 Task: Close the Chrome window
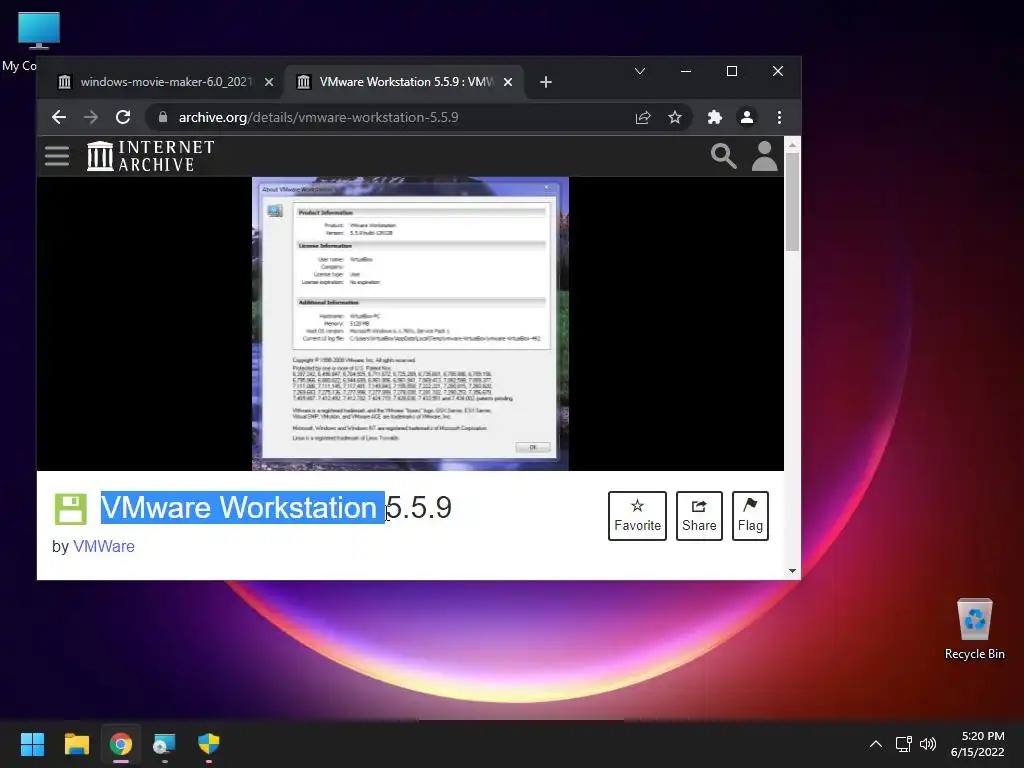pyautogui.click(x=778, y=71)
